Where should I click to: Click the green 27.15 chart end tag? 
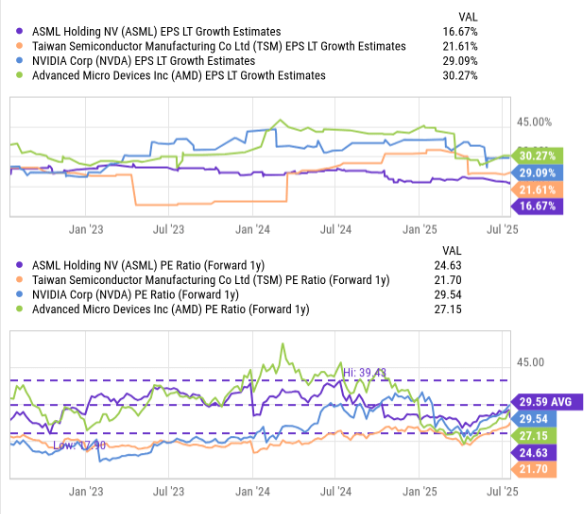coord(533,436)
